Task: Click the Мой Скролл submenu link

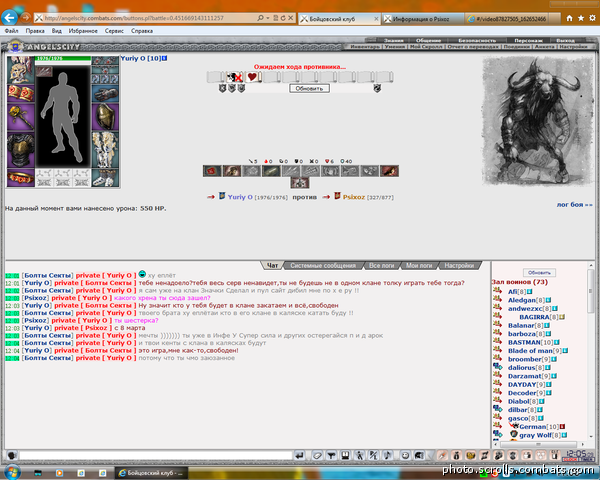Action: [x=426, y=46]
